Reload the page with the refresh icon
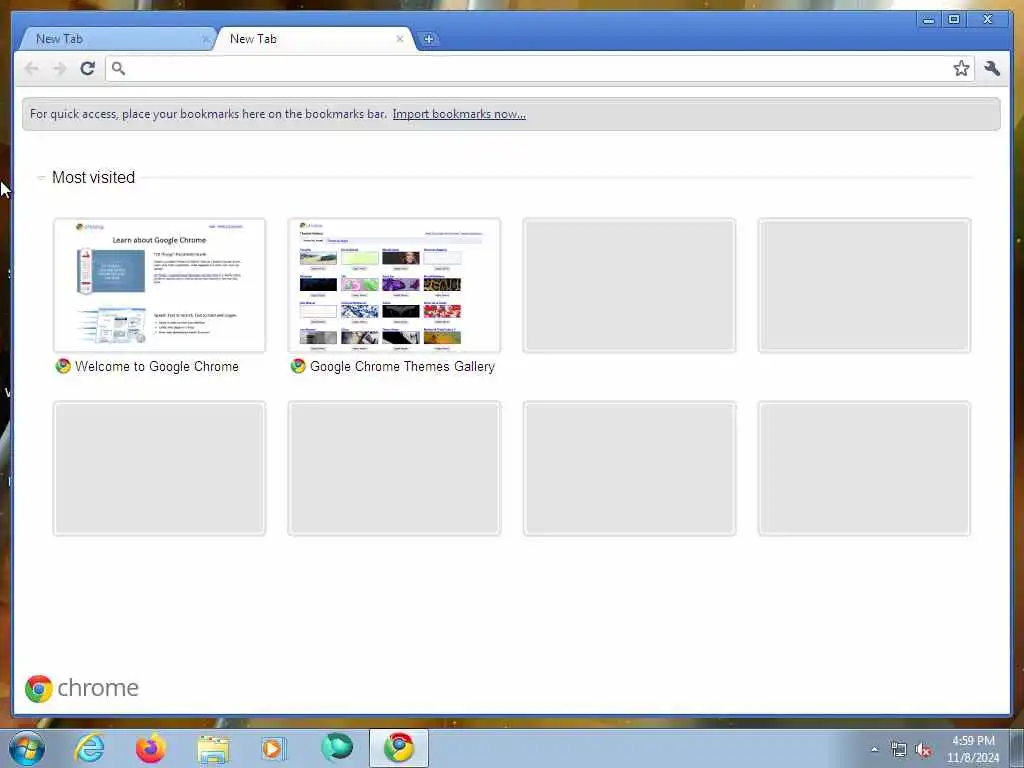The image size is (1024, 768). (x=88, y=68)
